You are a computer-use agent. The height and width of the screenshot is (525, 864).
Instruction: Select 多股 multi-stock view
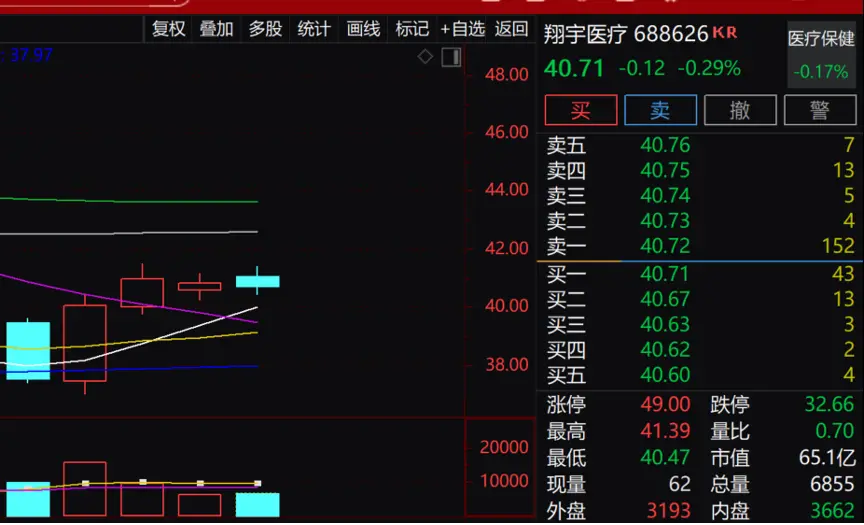tap(265, 29)
